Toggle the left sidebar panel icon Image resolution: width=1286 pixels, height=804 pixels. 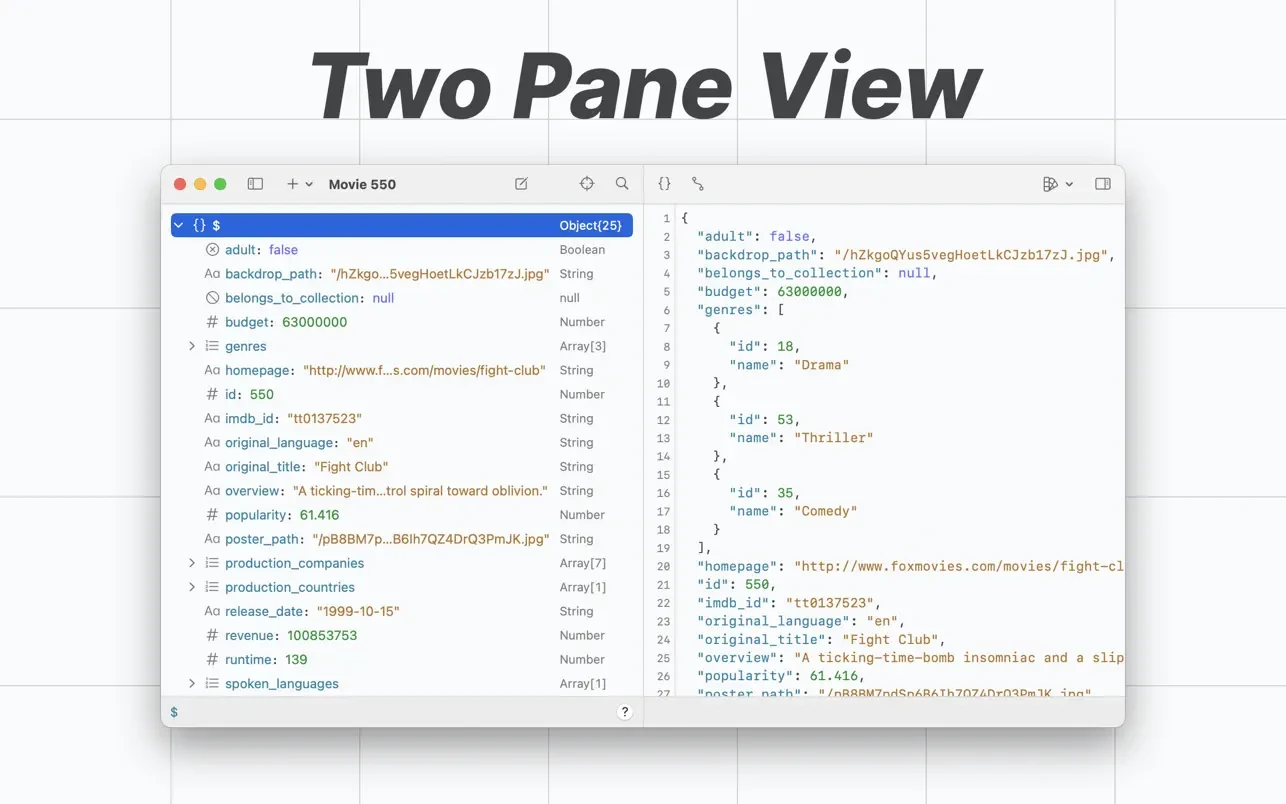[x=255, y=184]
